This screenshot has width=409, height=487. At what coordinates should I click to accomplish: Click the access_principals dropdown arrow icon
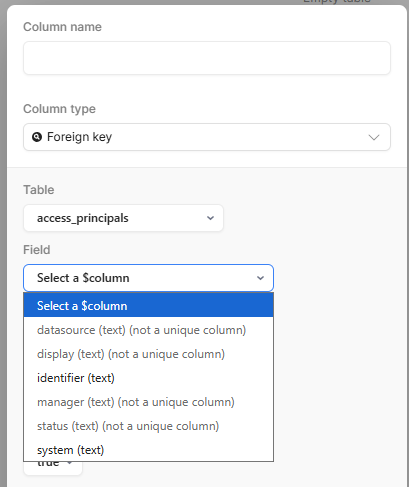coord(210,218)
